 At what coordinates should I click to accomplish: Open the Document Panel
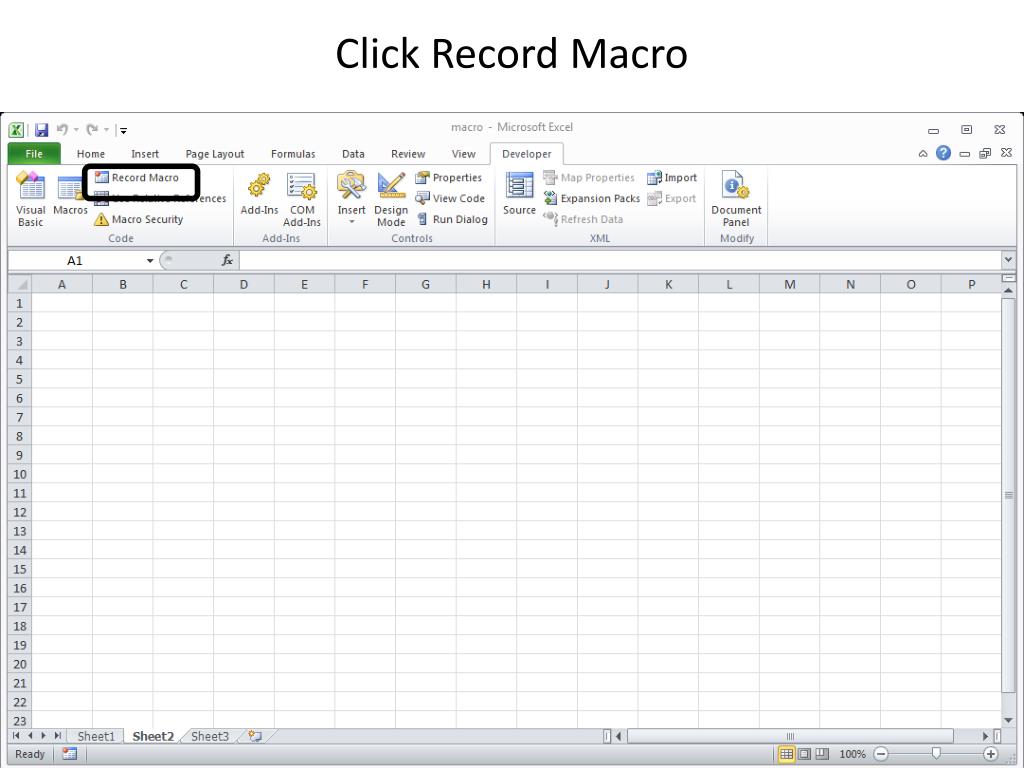pos(736,199)
